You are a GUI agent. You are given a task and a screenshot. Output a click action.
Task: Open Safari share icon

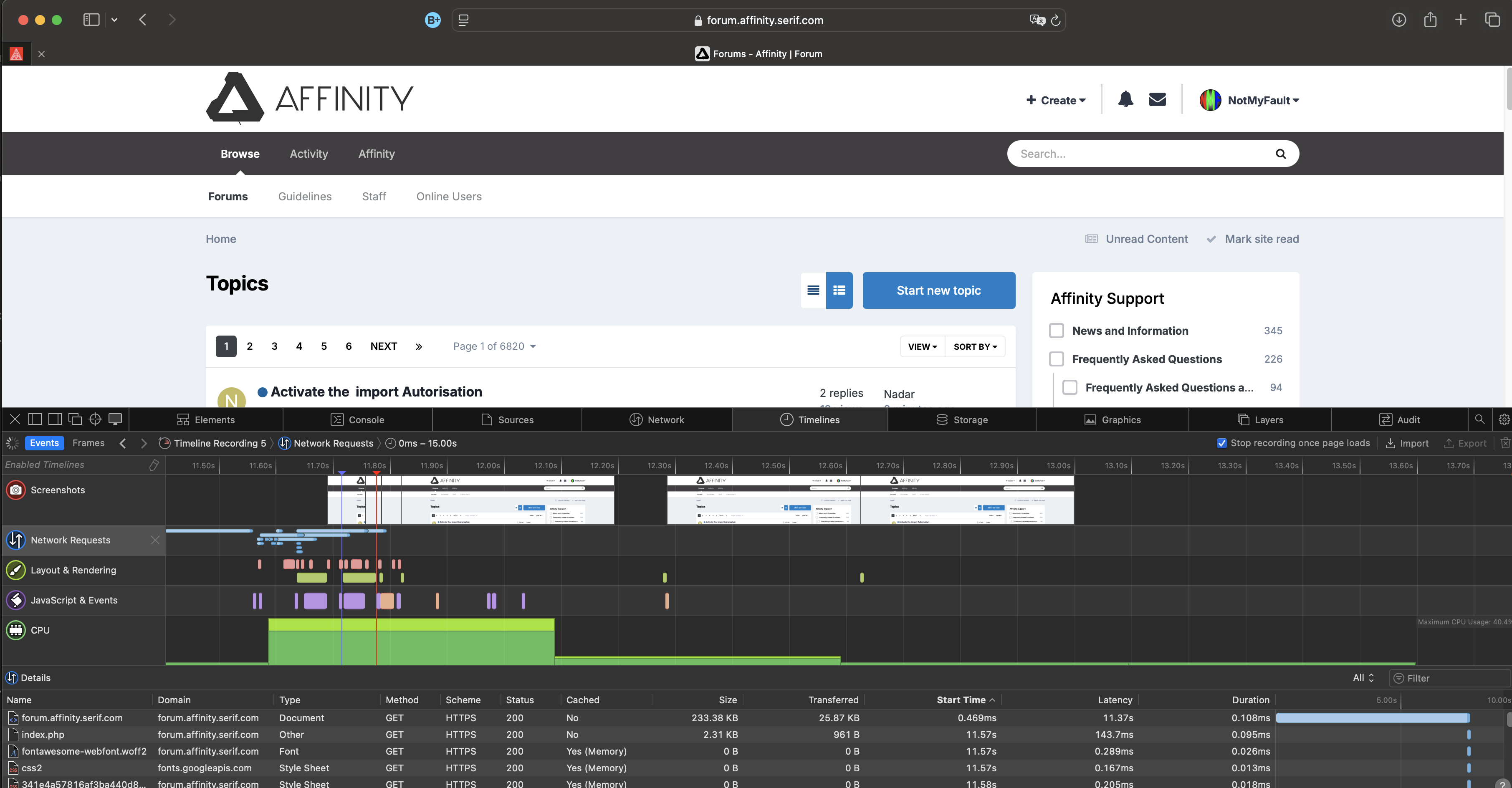tap(1430, 19)
